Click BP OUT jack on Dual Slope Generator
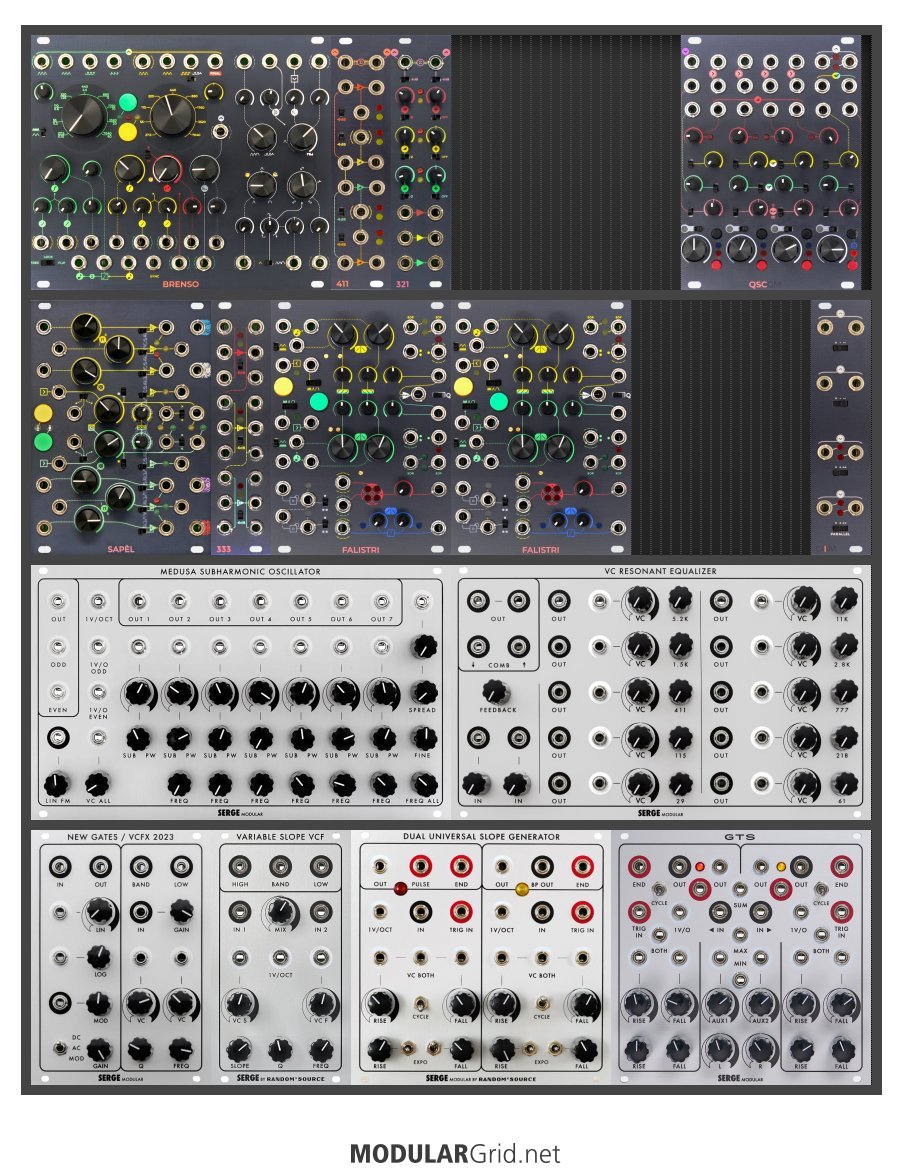Image resolution: width=912 pixels, height=1175 pixels. click(x=542, y=867)
